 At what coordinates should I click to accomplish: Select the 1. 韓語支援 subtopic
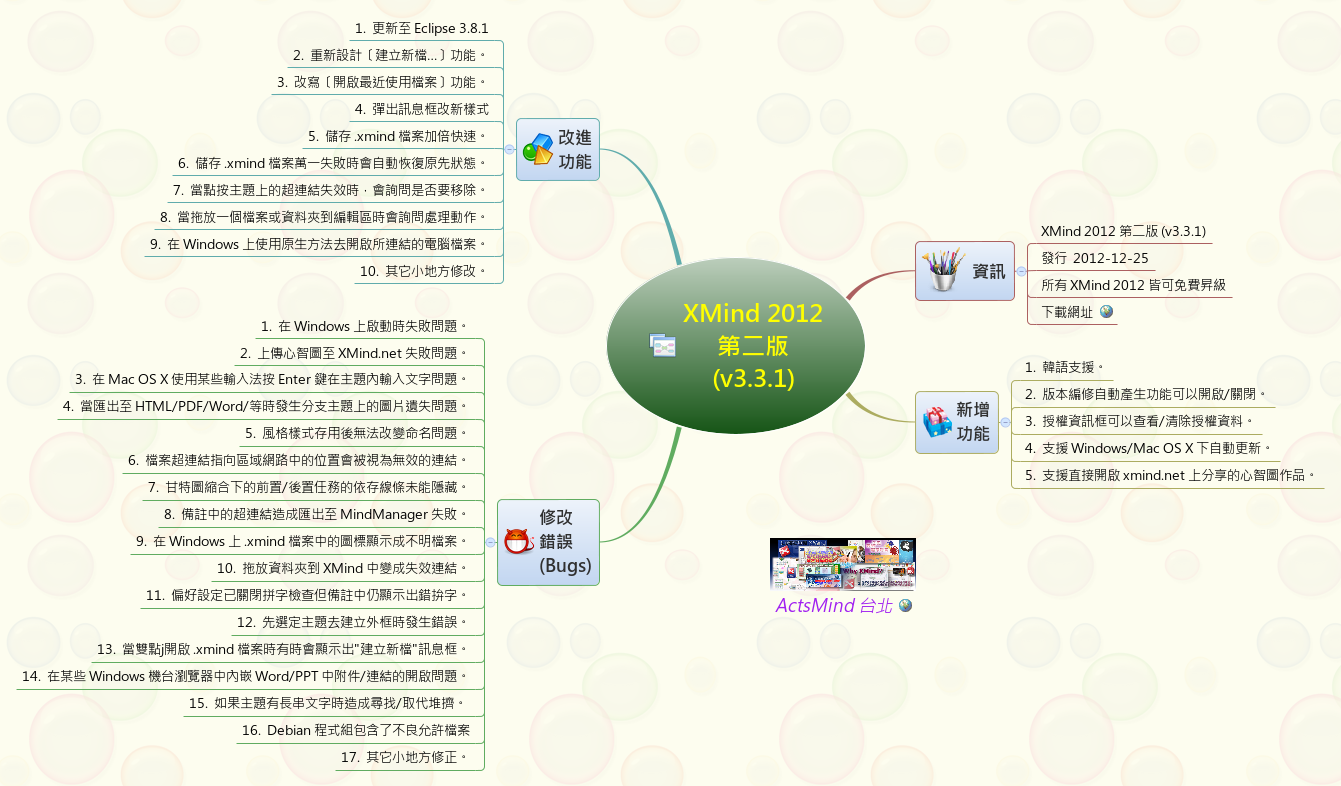point(1063,368)
